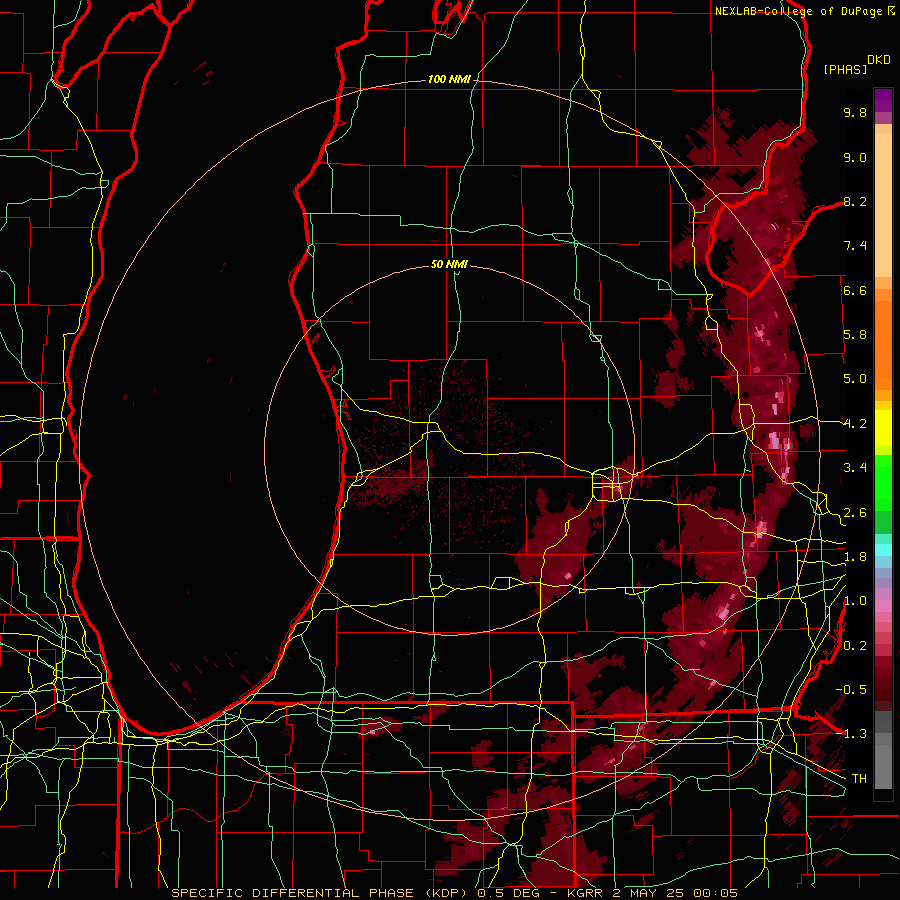Click the -1.3 scale value
This screenshot has height=900, width=900.
[851, 734]
